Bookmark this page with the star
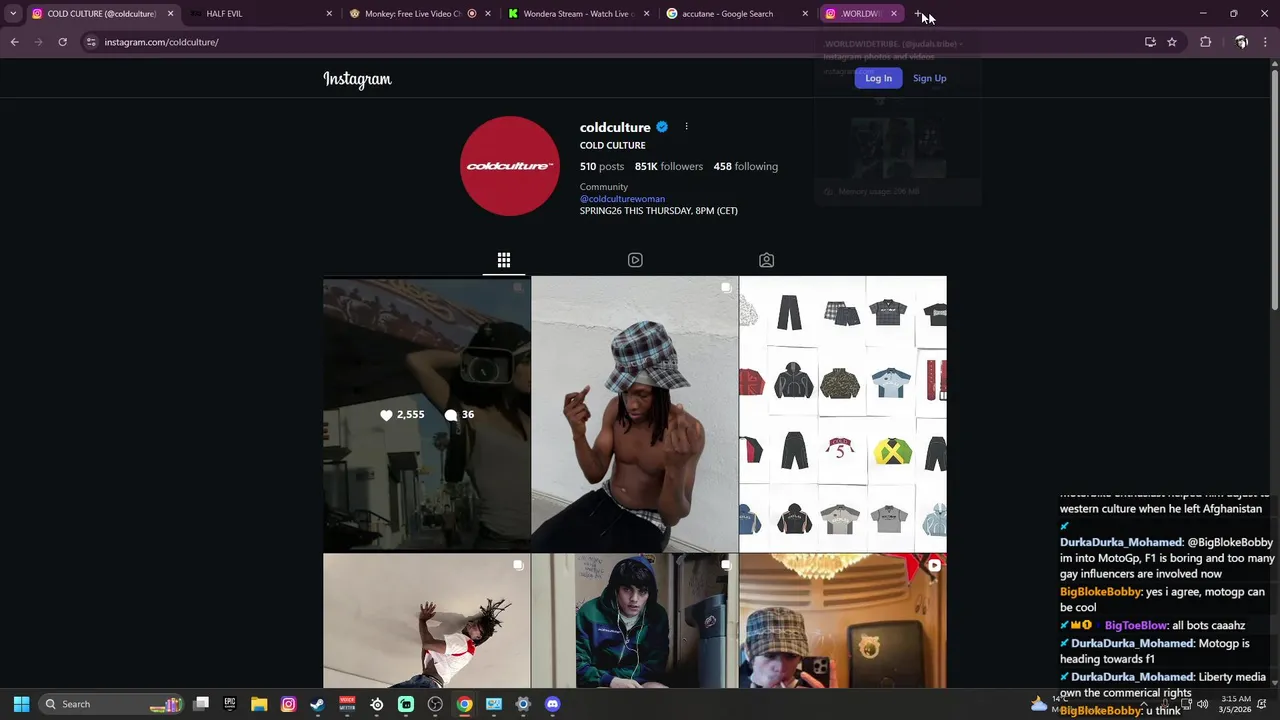 1172,42
